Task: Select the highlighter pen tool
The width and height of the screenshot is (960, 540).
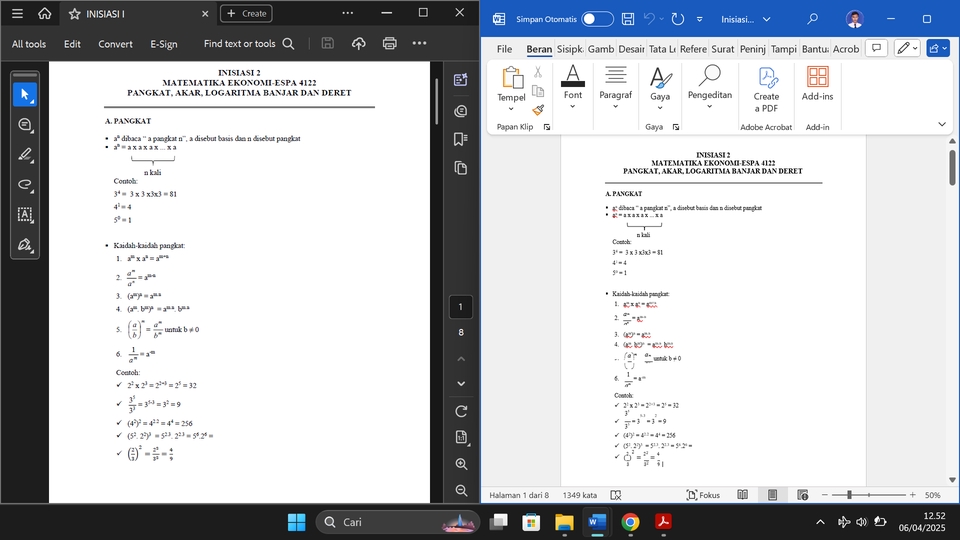Action: pyautogui.click(x=25, y=155)
